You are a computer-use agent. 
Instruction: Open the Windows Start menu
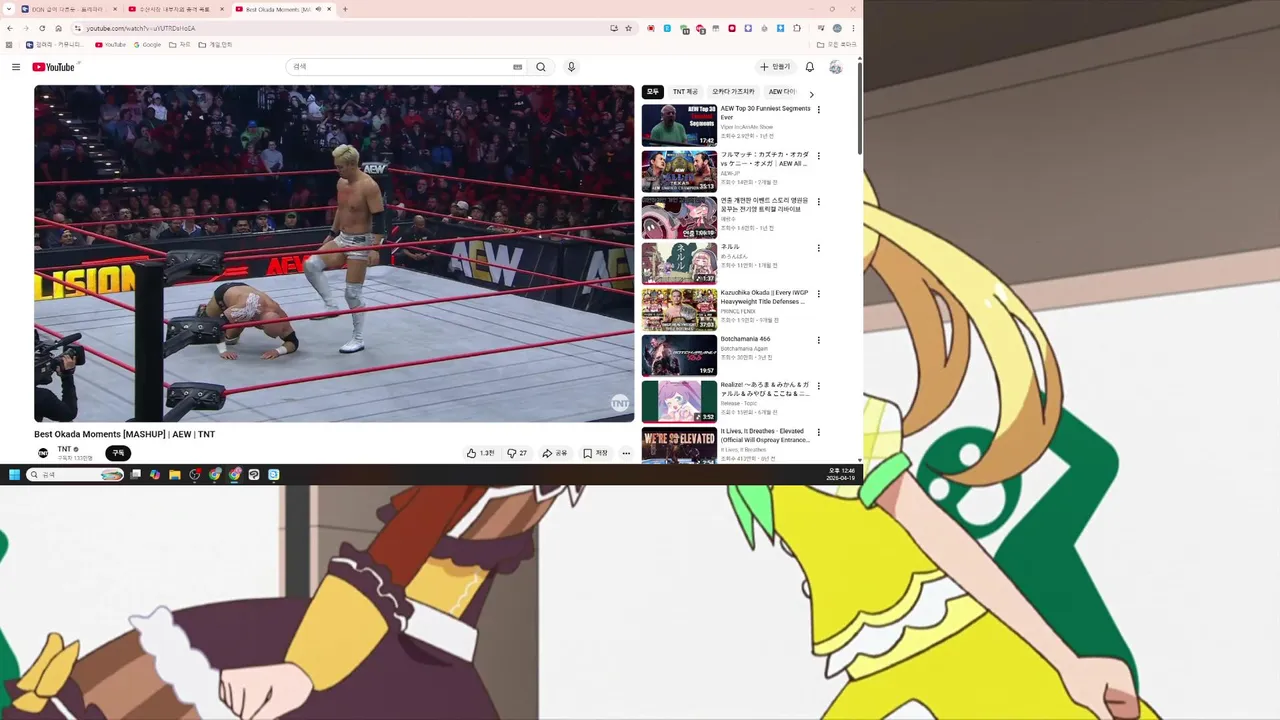coord(14,474)
